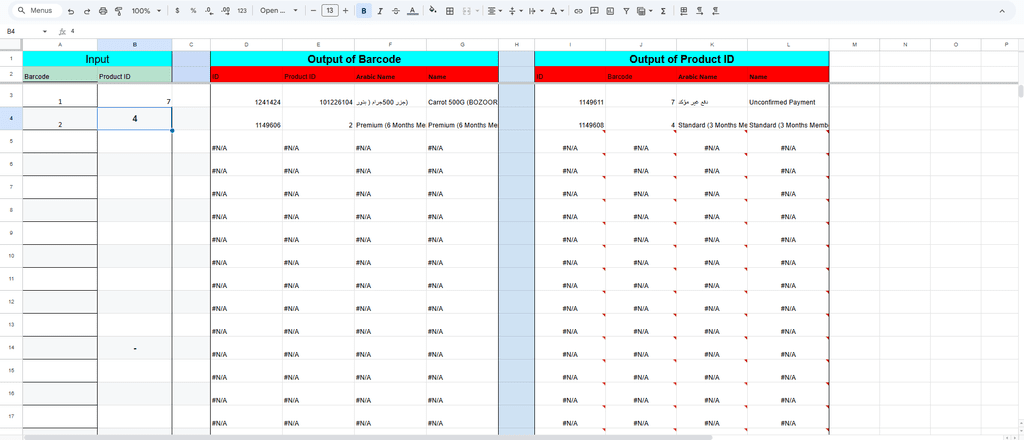Select cell containing 1149606
Screen dimensions: 1024x440
[246, 119]
